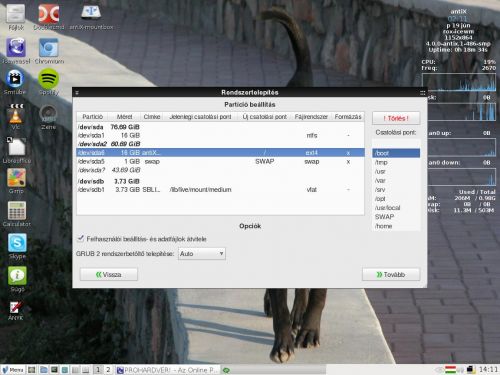Switch to workspace 2 in taskbar

coord(108,370)
